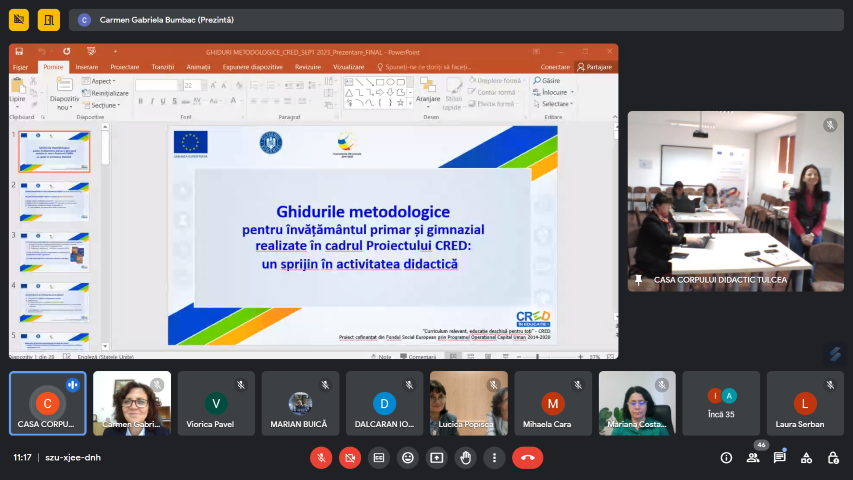Image resolution: width=853 pixels, height=480 pixels.
Task: Leave the call with the red hang-up button
Action: (x=527, y=457)
